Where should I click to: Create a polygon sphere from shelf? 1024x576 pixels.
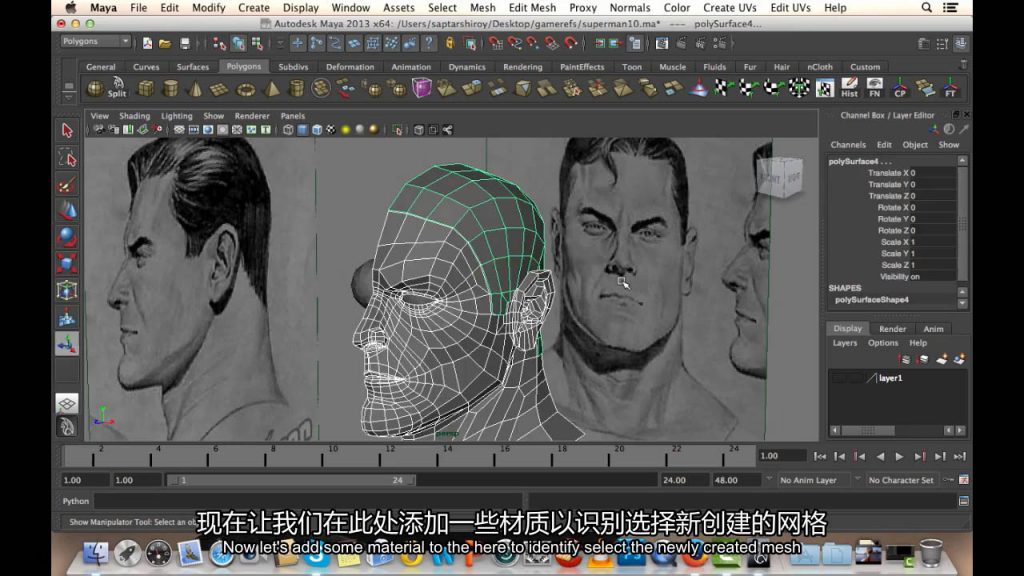(95, 88)
